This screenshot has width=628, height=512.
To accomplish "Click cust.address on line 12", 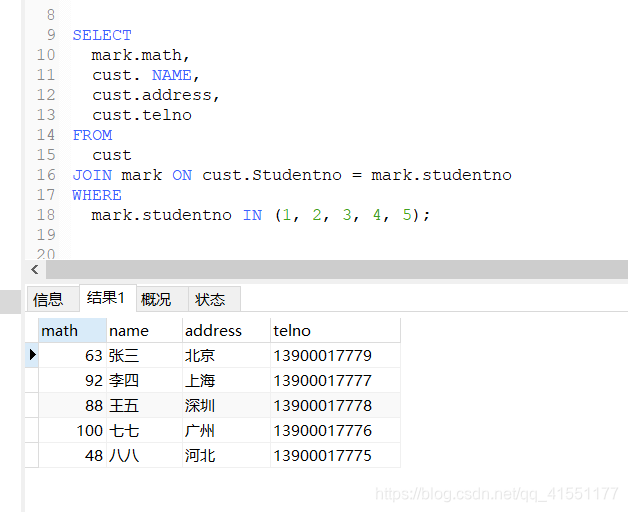I will (152, 95).
